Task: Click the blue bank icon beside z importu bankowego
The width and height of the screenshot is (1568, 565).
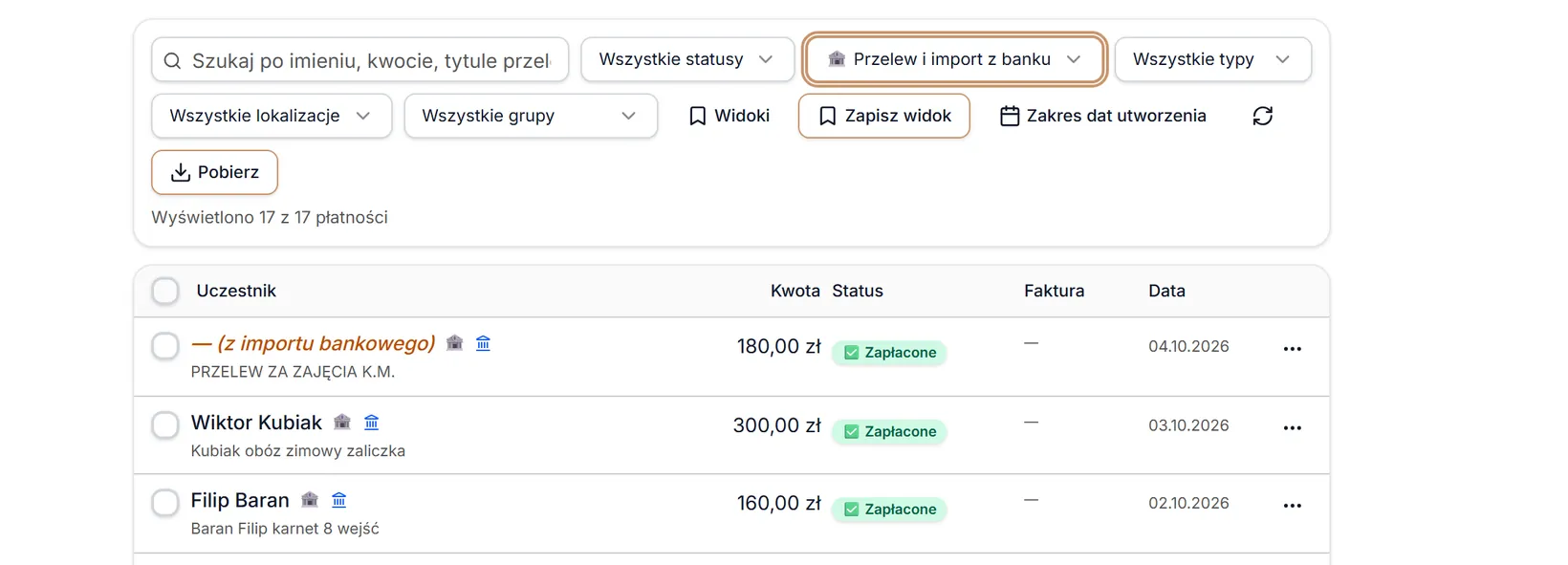Action: [484, 342]
